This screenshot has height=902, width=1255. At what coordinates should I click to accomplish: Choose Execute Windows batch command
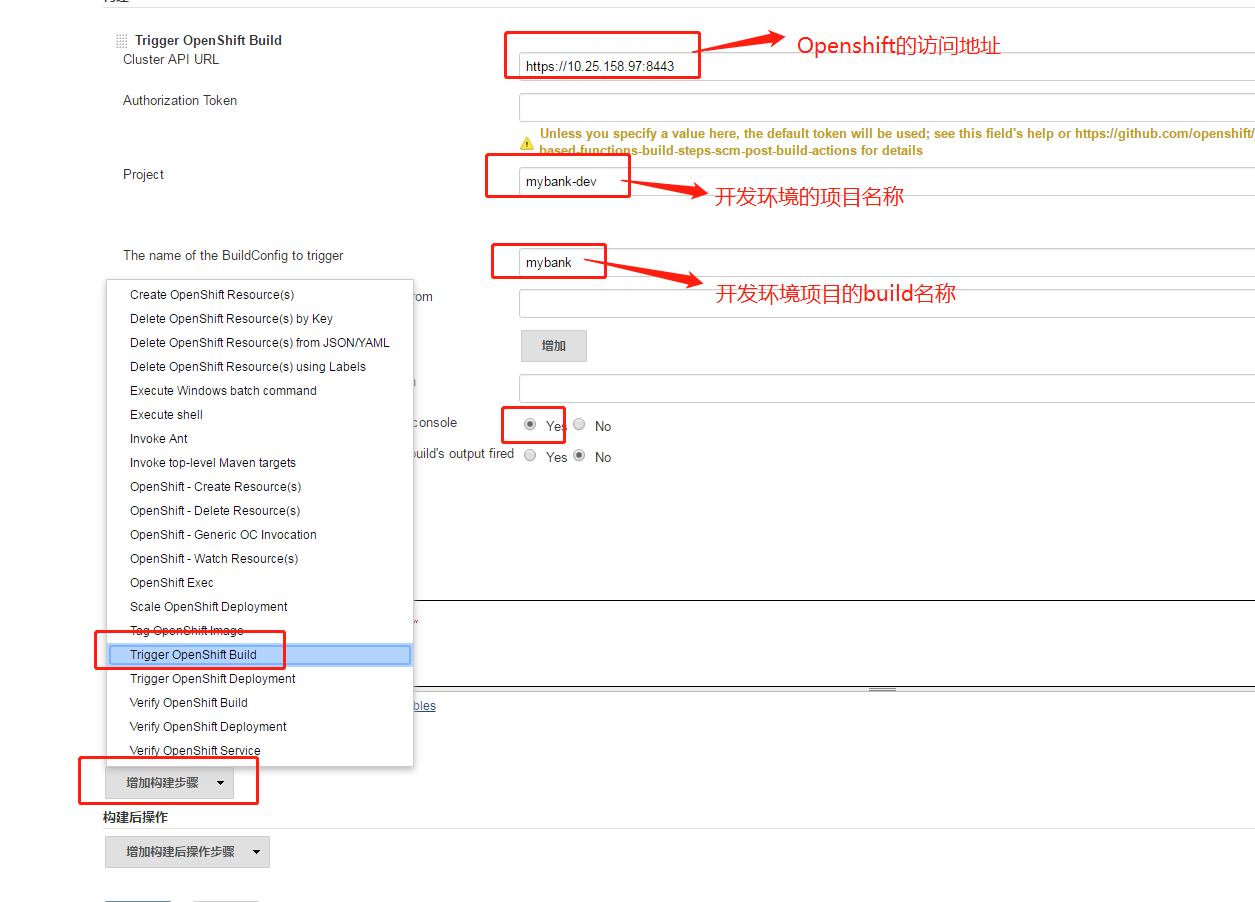(x=223, y=391)
